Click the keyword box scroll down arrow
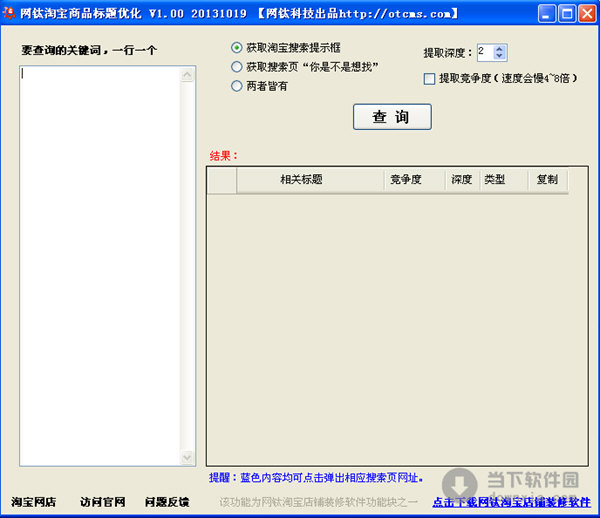The image size is (600, 518). (188, 457)
